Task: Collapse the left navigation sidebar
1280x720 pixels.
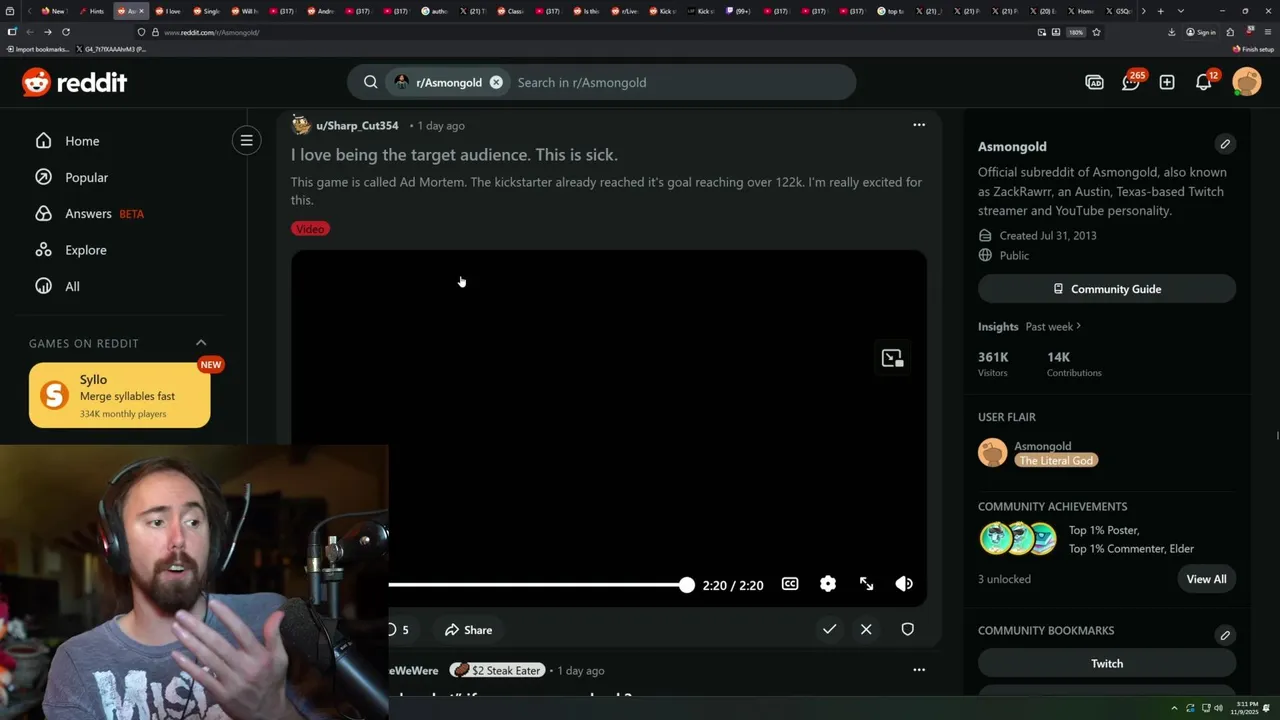Action: tap(246, 141)
